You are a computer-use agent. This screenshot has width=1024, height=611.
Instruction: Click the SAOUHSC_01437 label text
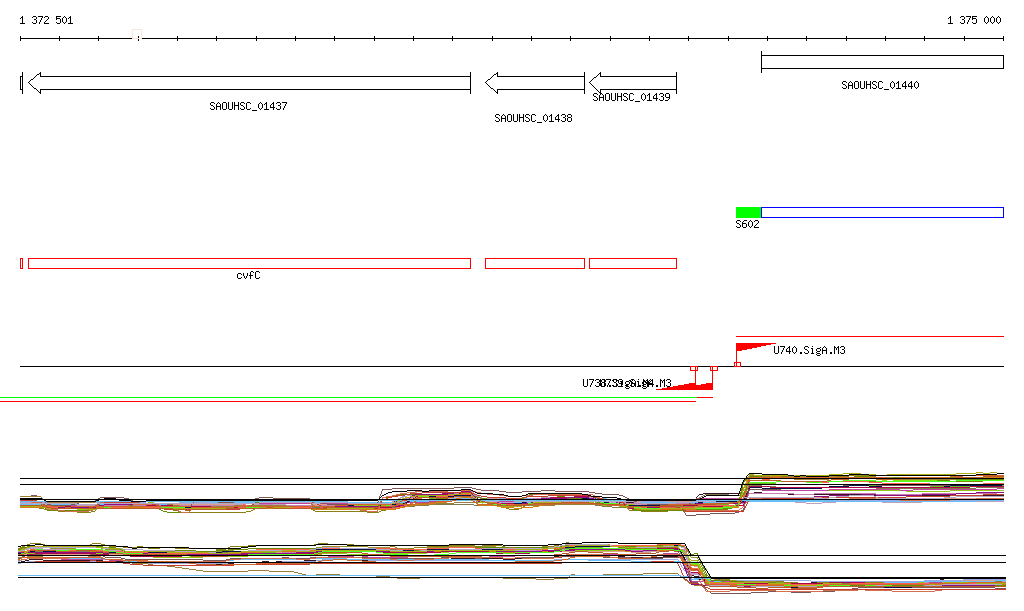(x=248, y=106)
